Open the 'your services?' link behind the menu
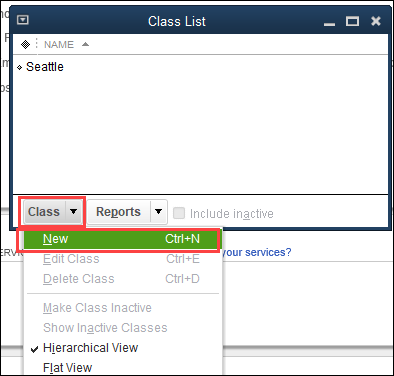The width and height of the screenshot is (394, 376). point(256,252)
